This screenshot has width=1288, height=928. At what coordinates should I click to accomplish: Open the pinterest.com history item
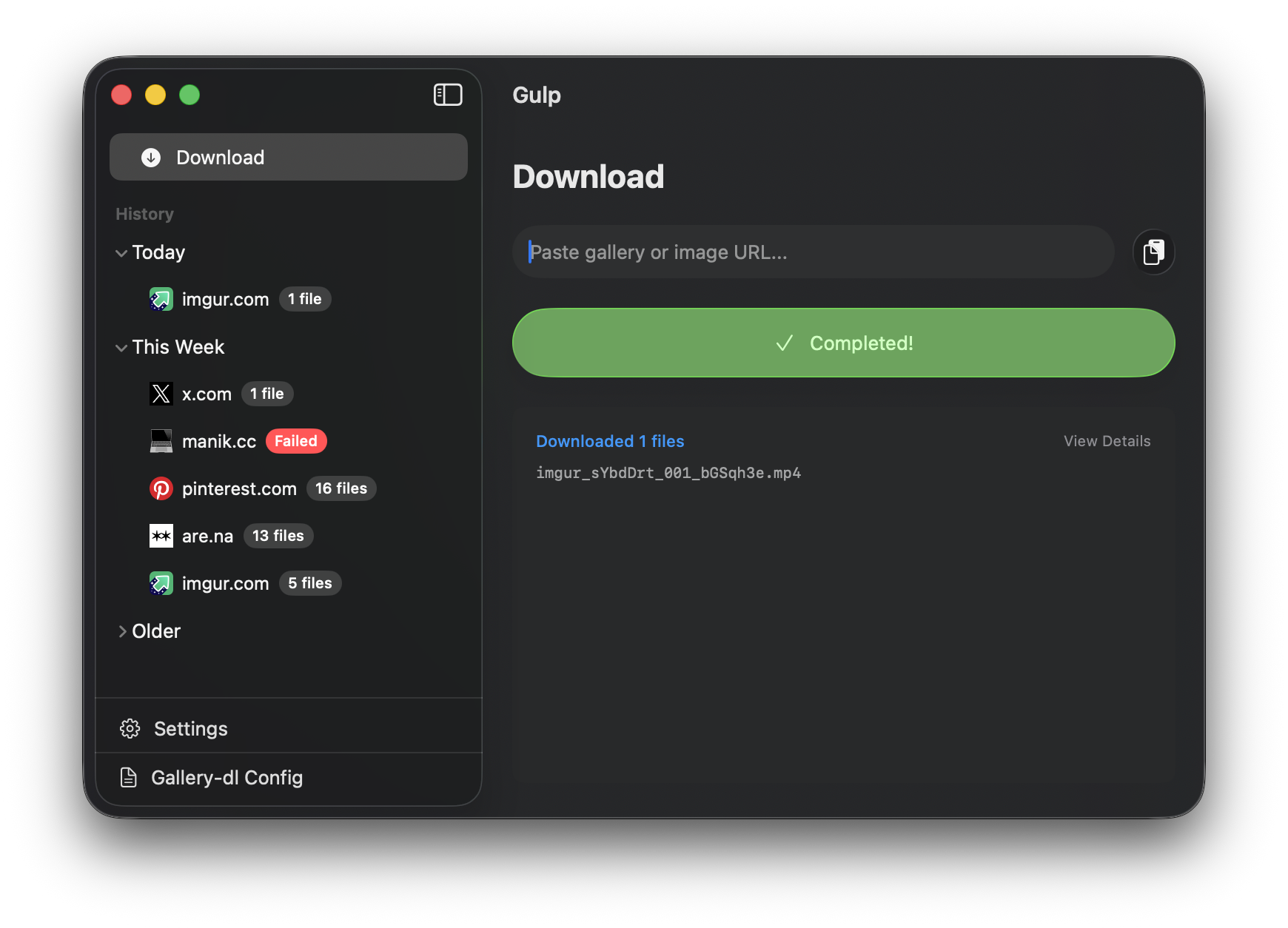coord(239,488)
